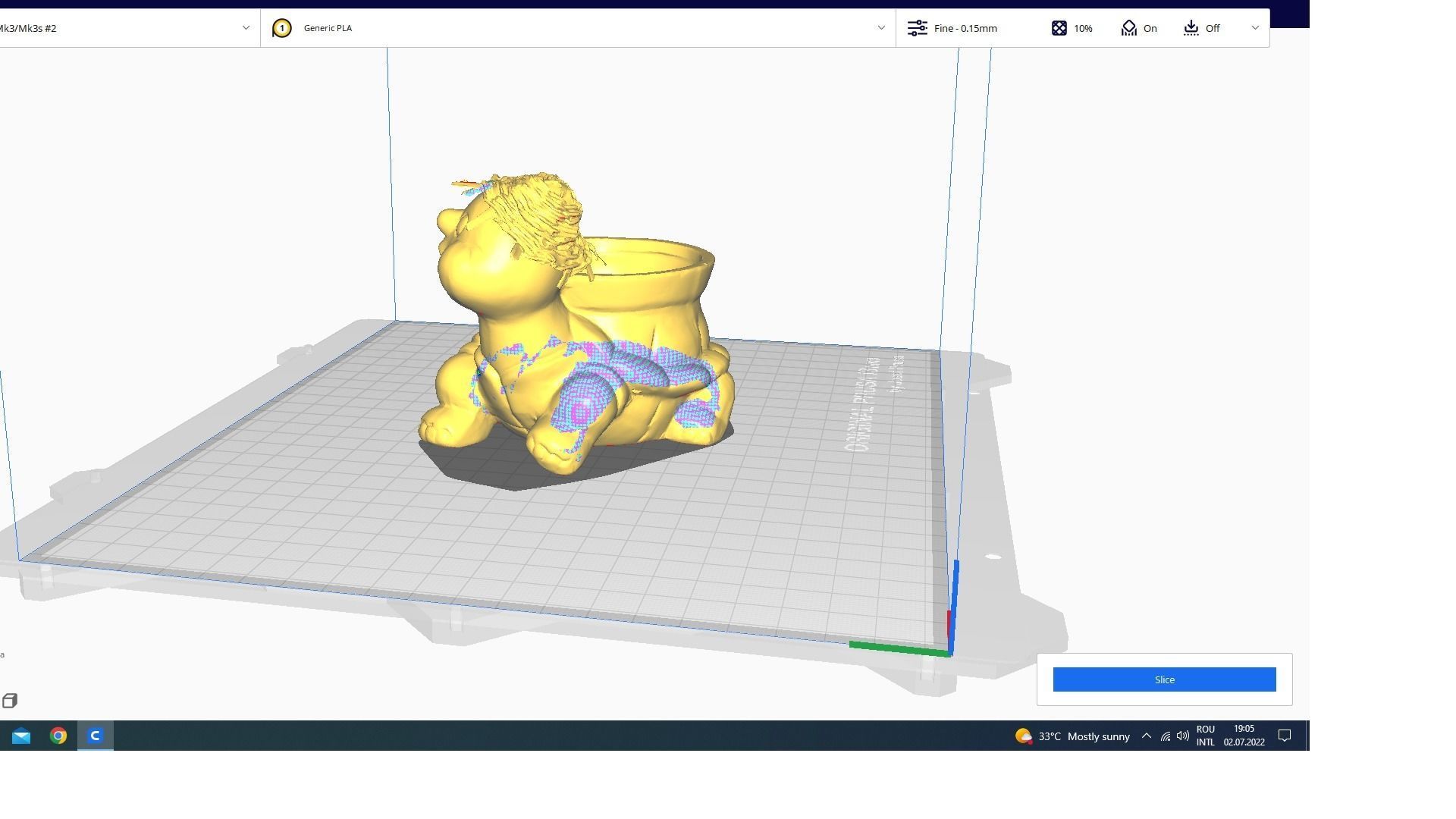Click the extruder 1 material icon
Image resolution: width=1456 pixels, height=819 pixels.
[x=282, y=28]
